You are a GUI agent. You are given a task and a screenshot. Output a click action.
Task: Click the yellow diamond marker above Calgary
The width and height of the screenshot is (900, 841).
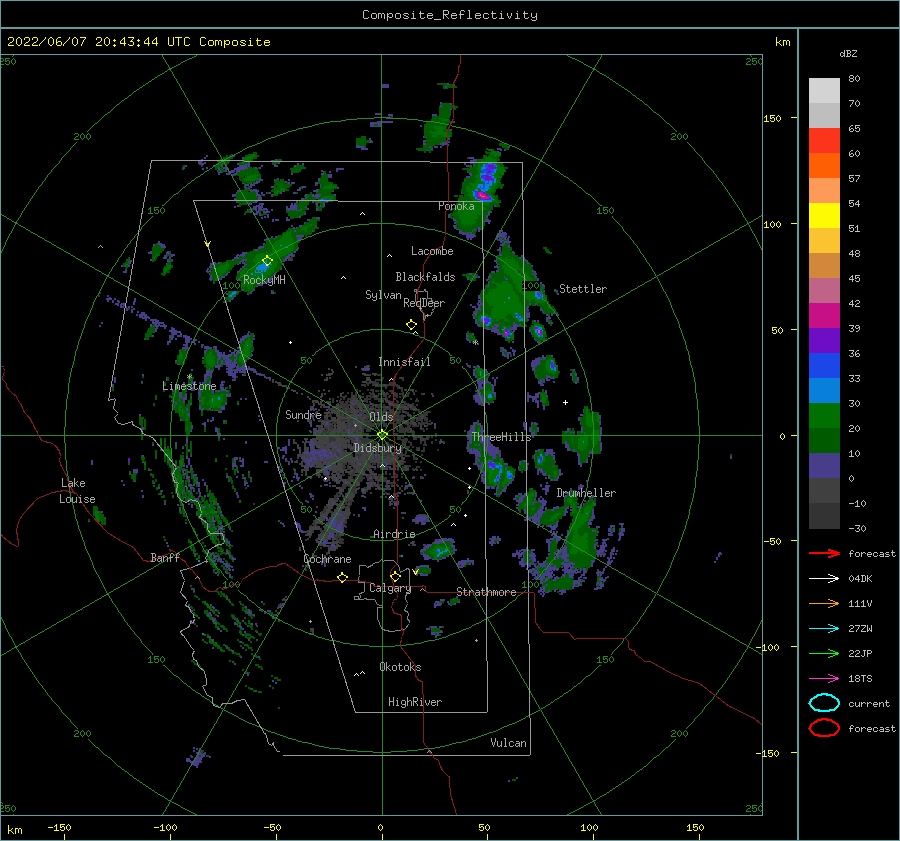click(x=395, y=576)
